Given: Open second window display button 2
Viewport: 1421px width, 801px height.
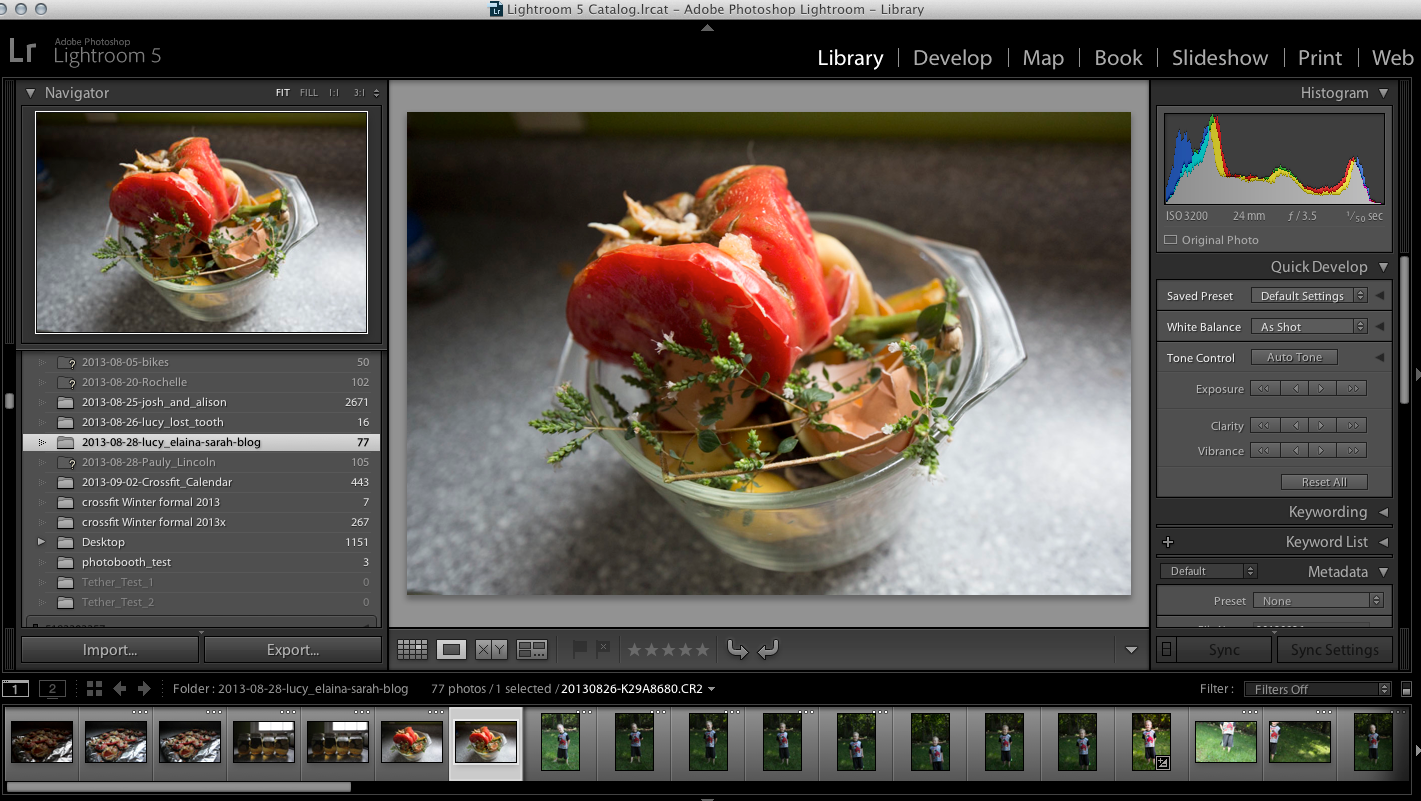Looking at the screenshot, I should click(52, 688).
